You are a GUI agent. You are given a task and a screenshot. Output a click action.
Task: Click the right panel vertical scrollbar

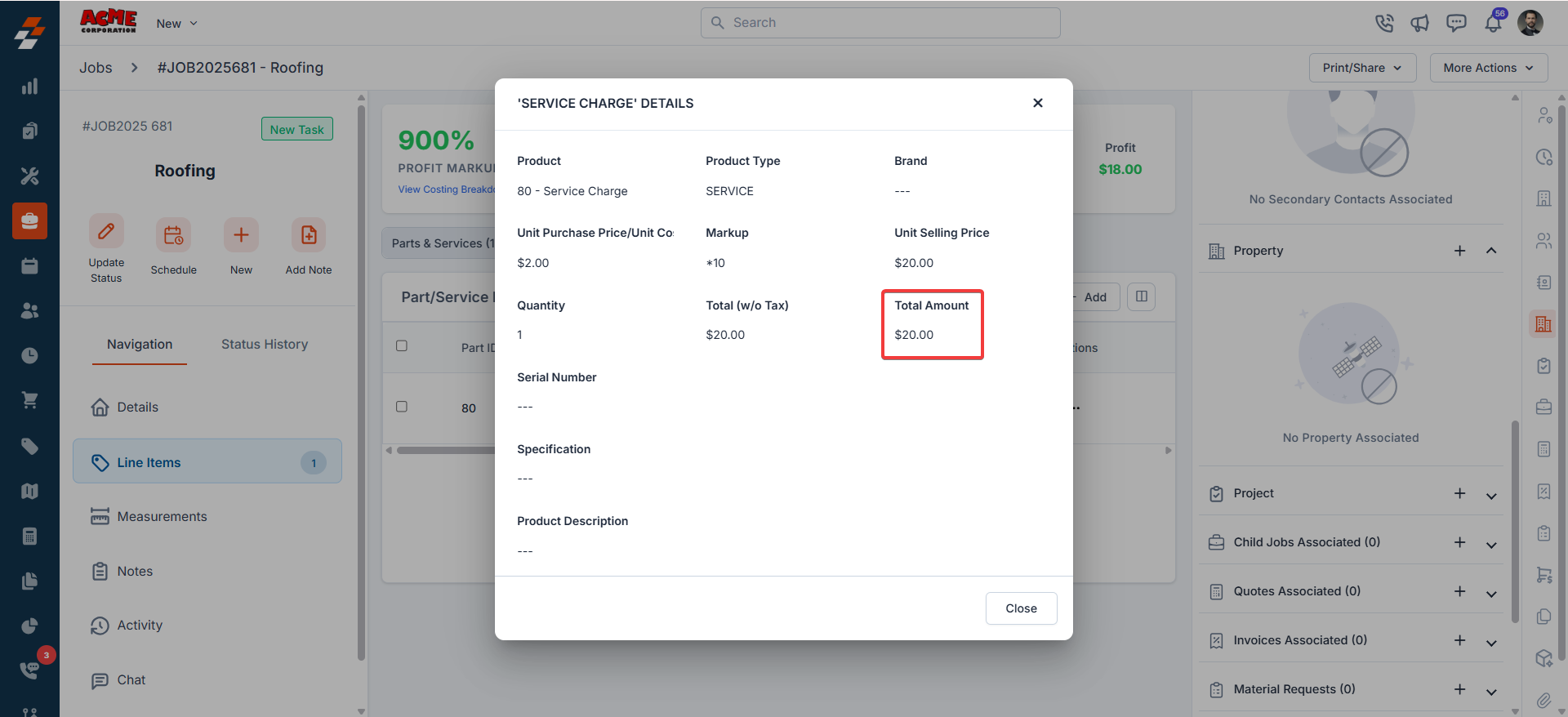pyautogui.click(x=1515, y=523)
